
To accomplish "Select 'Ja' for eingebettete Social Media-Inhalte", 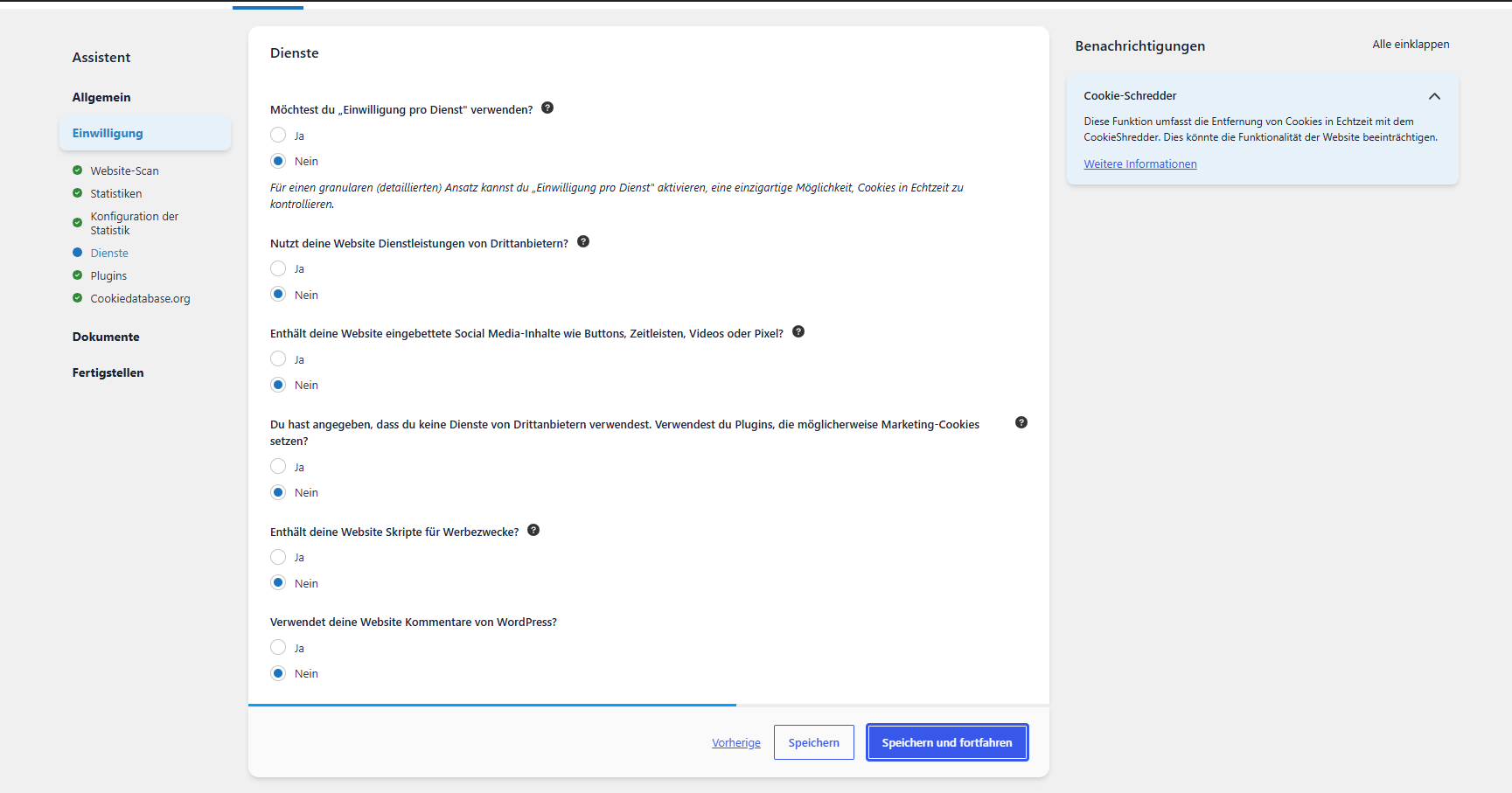I will 278,358.
